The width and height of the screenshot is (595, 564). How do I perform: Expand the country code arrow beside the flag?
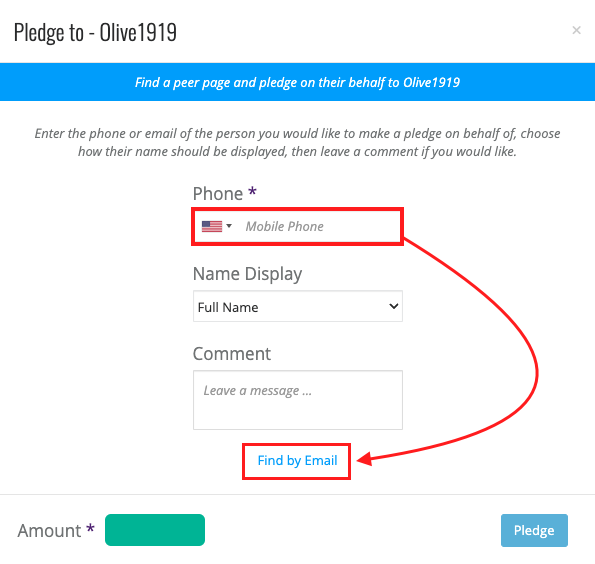[x=229, y=226]
